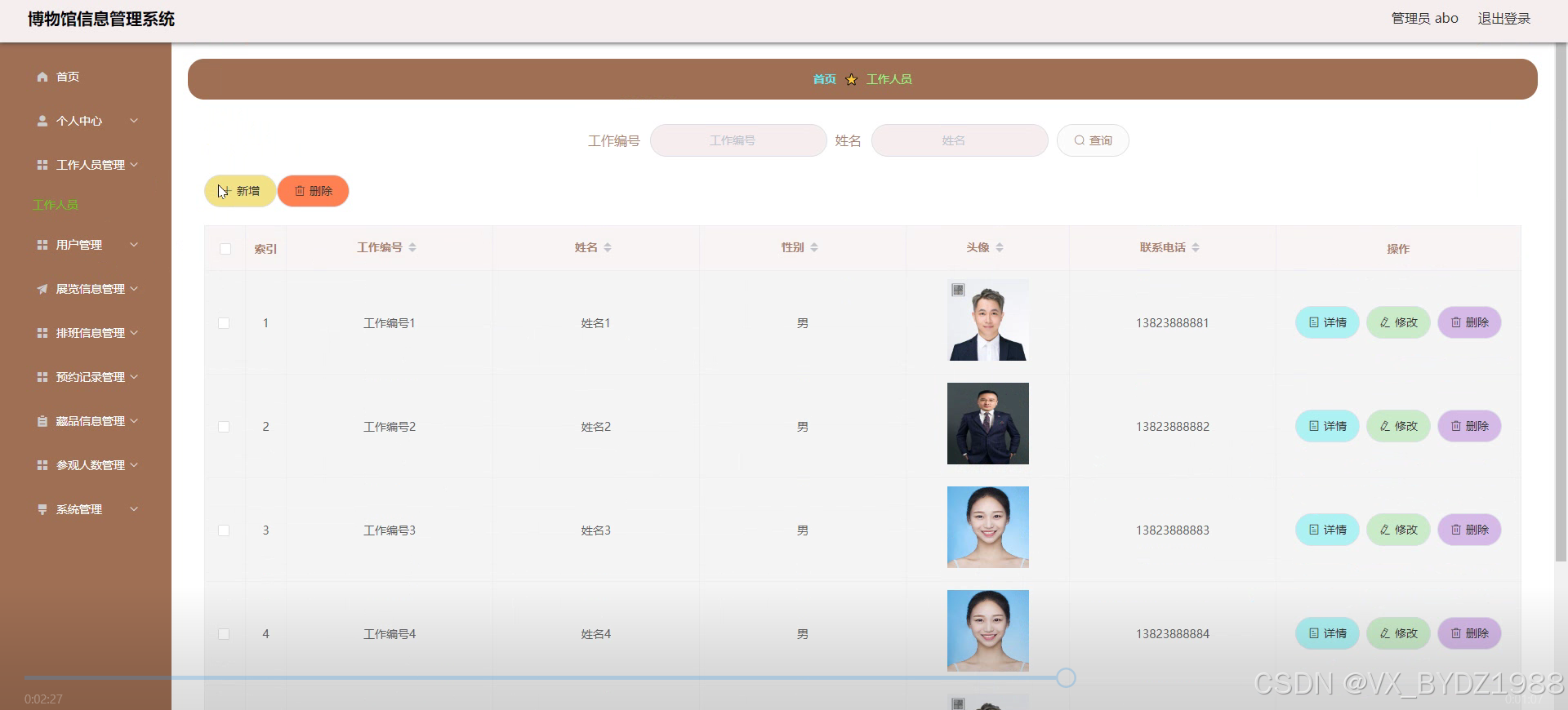Sort 性别 column using its sort arrows
1568x710 pixels.
814,247
